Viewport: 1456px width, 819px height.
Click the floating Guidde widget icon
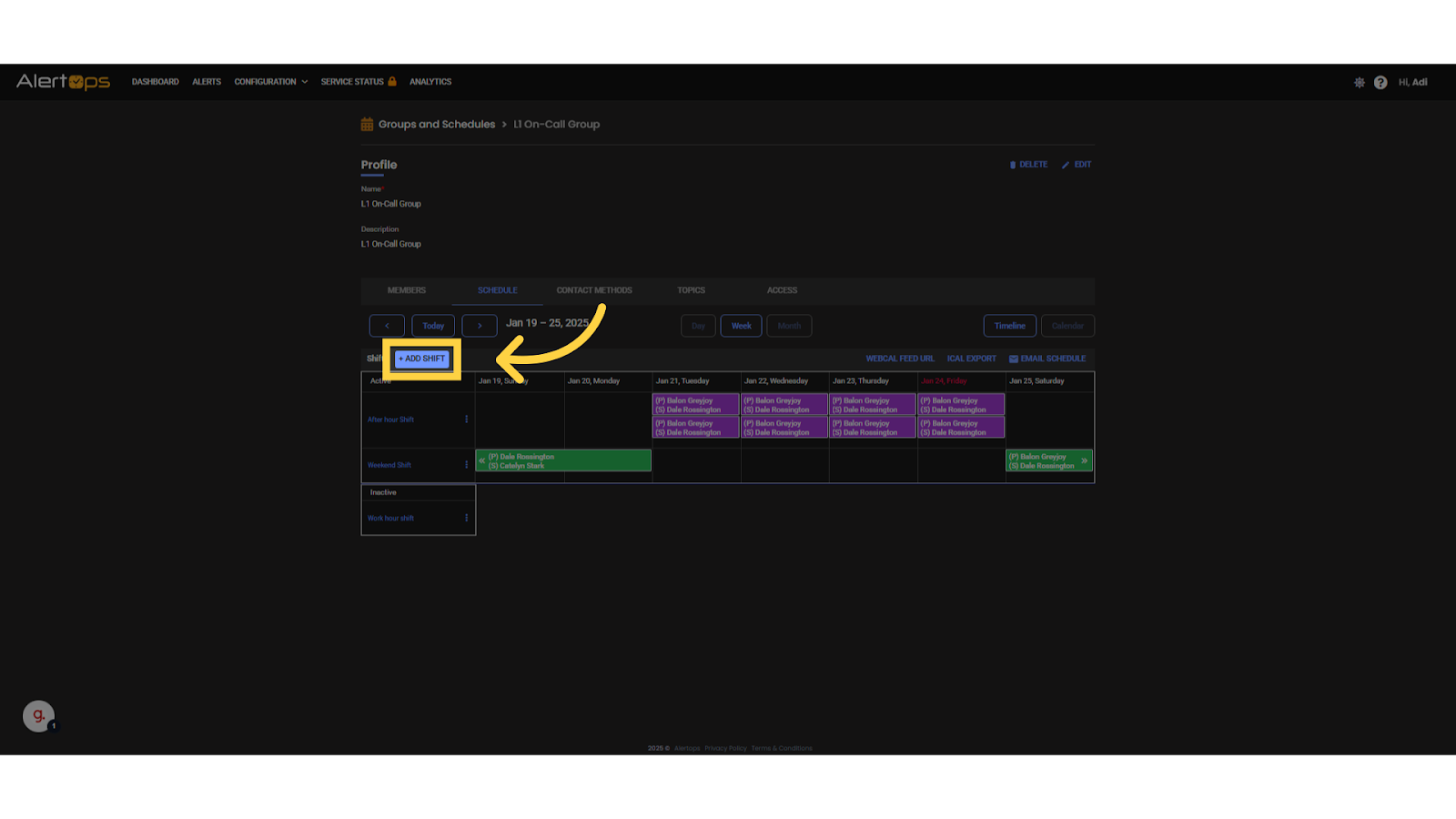tap(38, 716)
